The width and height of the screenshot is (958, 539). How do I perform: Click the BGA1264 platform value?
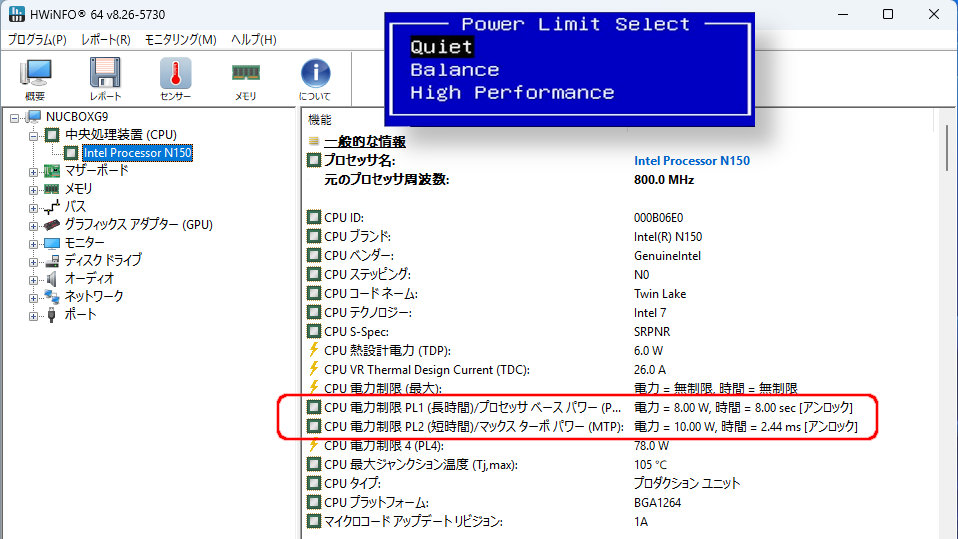point(657,502)
